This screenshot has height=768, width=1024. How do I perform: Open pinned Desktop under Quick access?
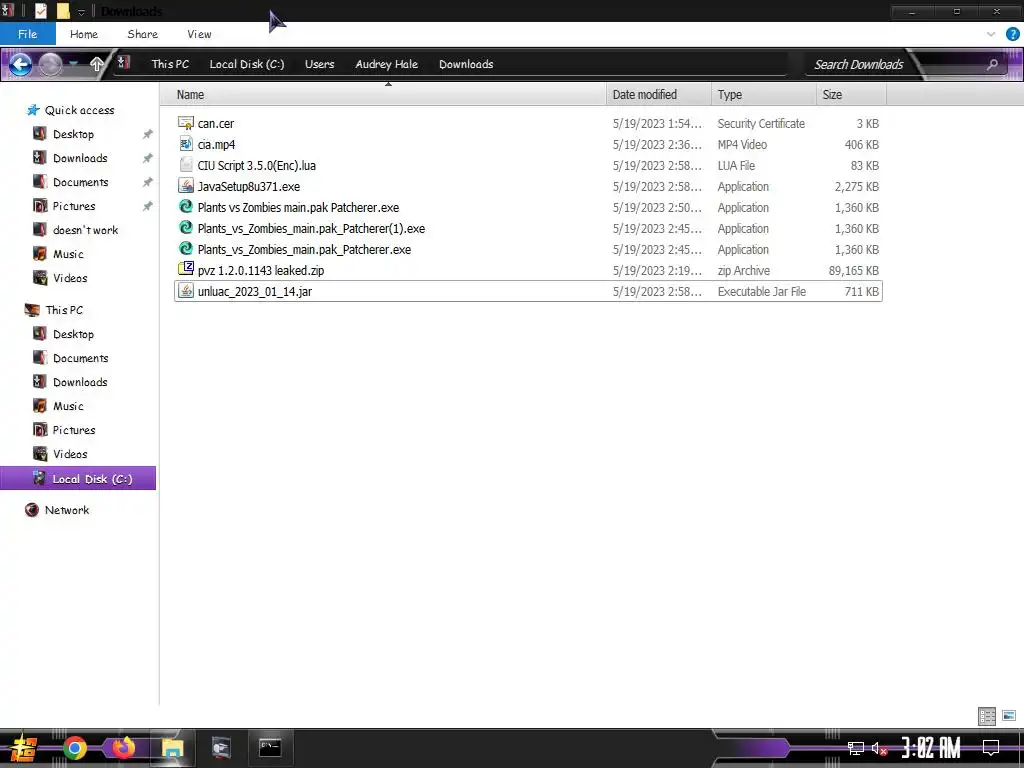73,134
